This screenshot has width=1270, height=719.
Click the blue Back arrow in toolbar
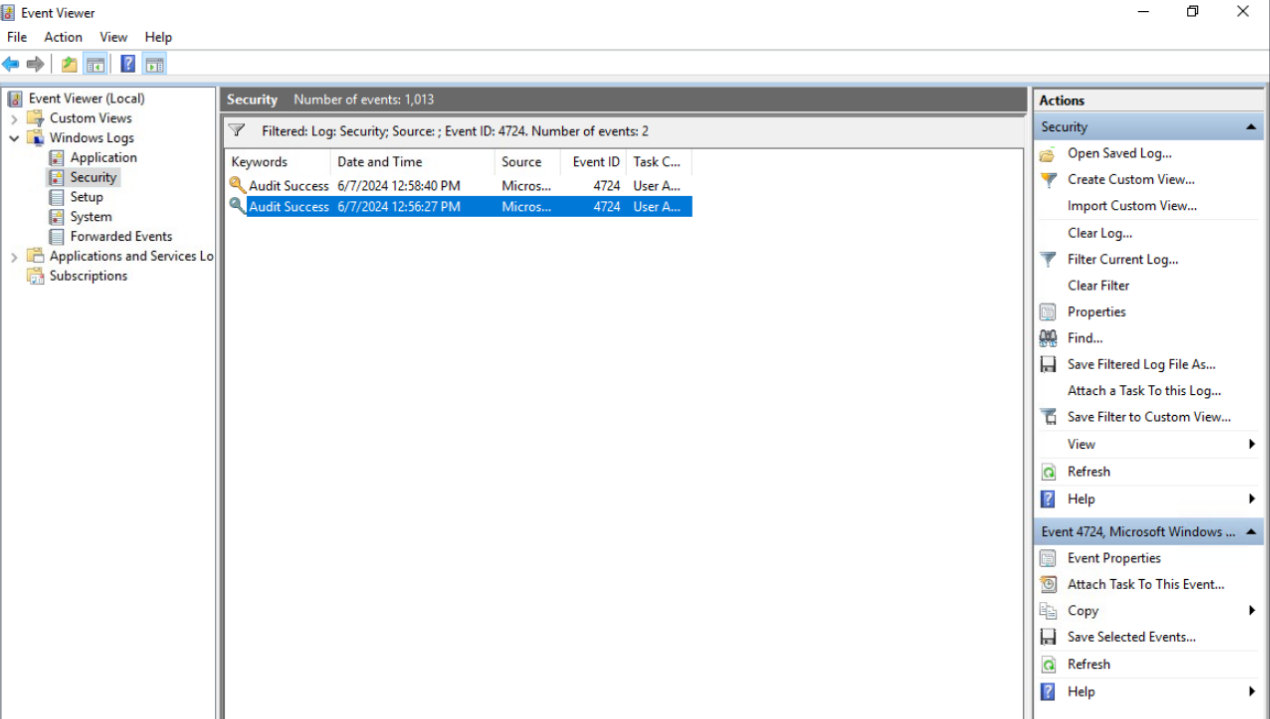(11, 65)
